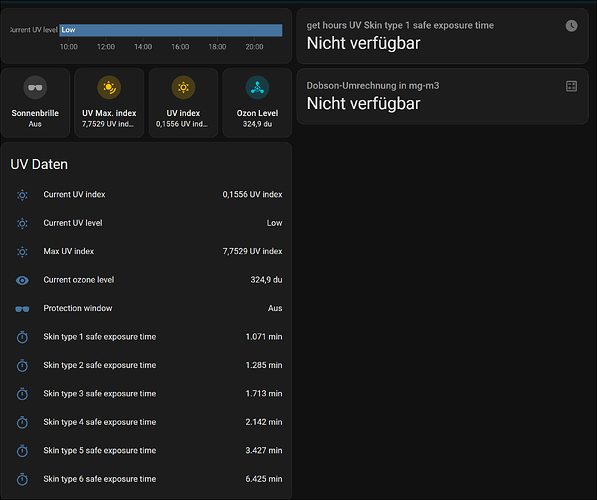Viewport: 597px width, 500px height.
Task: Open Skin type 4 safe exposure time label
Action: tap(100, 422)
